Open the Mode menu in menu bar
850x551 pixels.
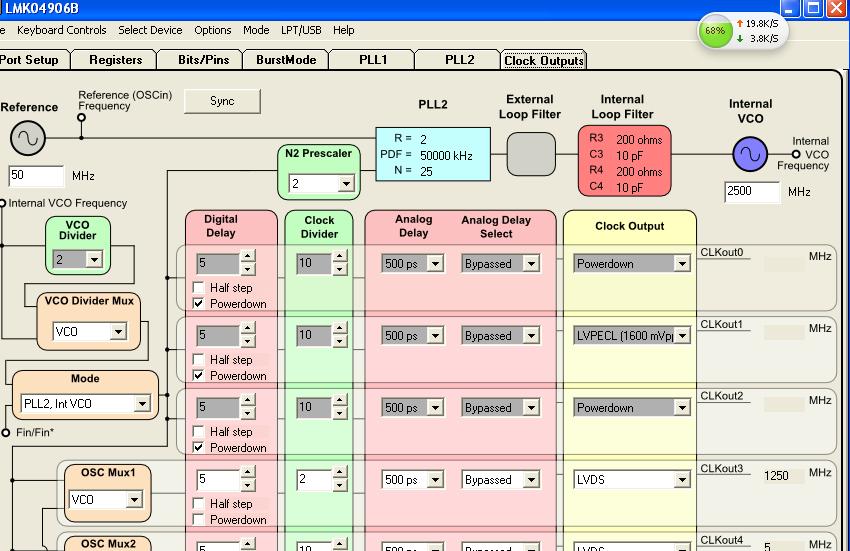[x=256, y=30]
